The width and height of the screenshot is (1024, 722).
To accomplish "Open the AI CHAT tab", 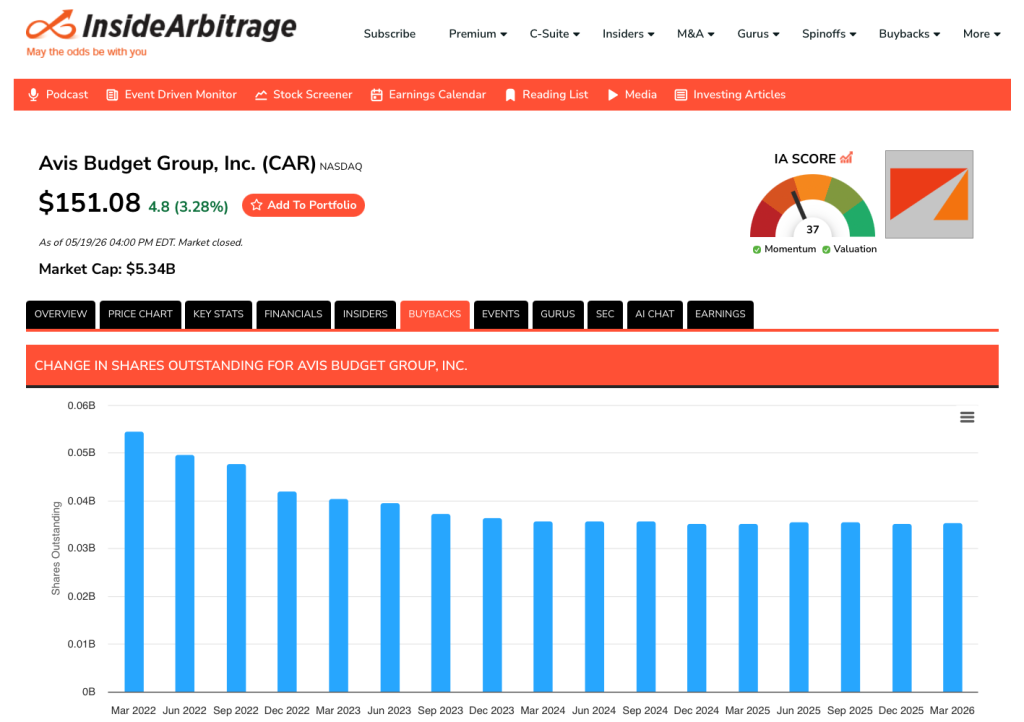I will click(x=654, y=314).
